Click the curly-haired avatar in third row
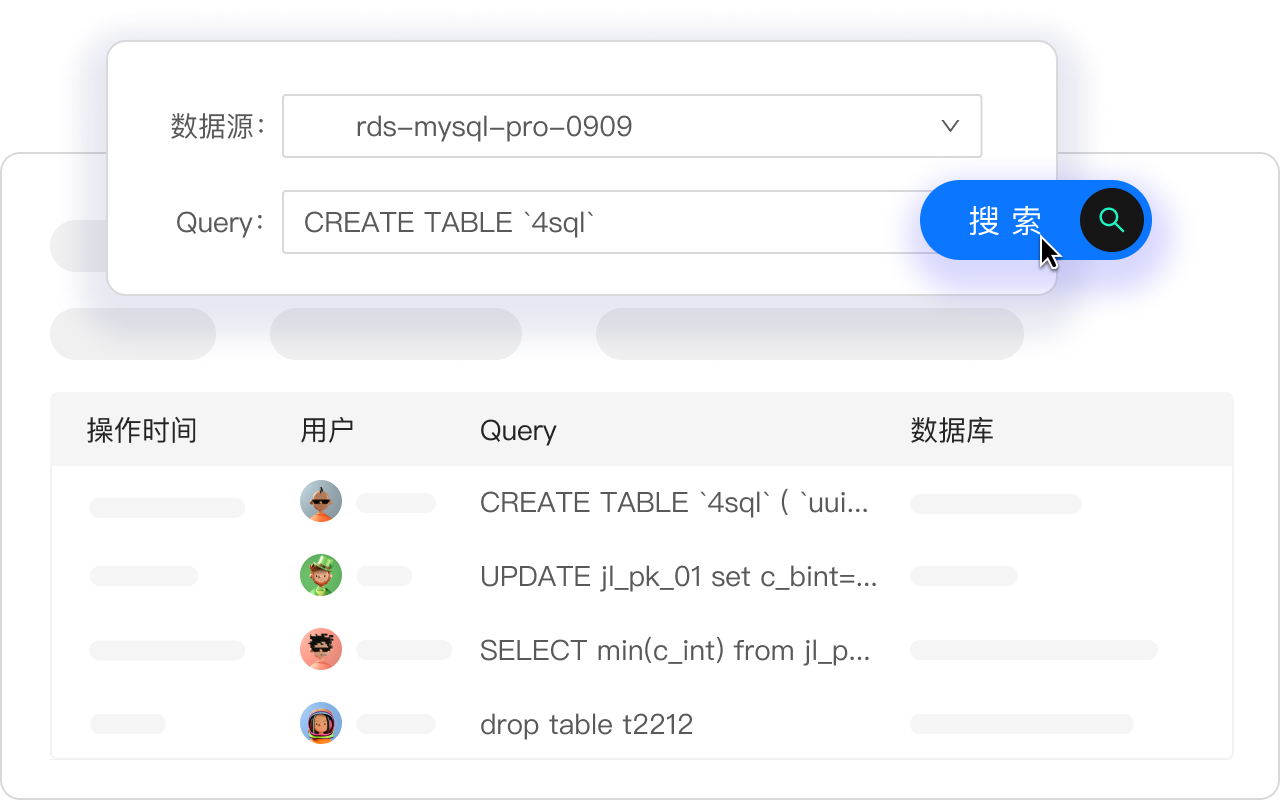This screenshot has width=1280, height=800. pos(321,650)
